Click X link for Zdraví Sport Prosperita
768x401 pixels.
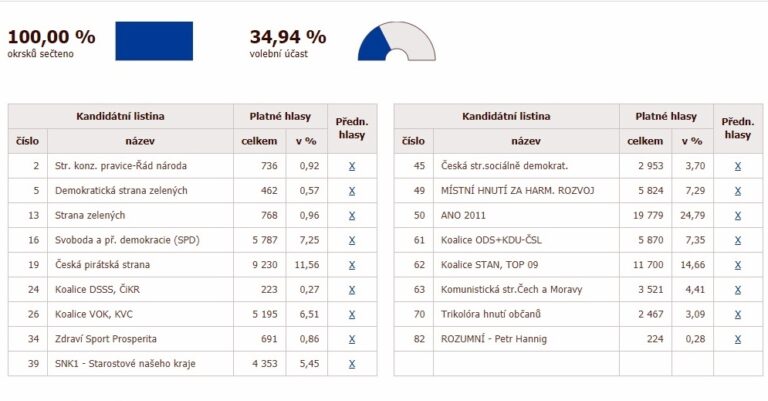(352, 339)
